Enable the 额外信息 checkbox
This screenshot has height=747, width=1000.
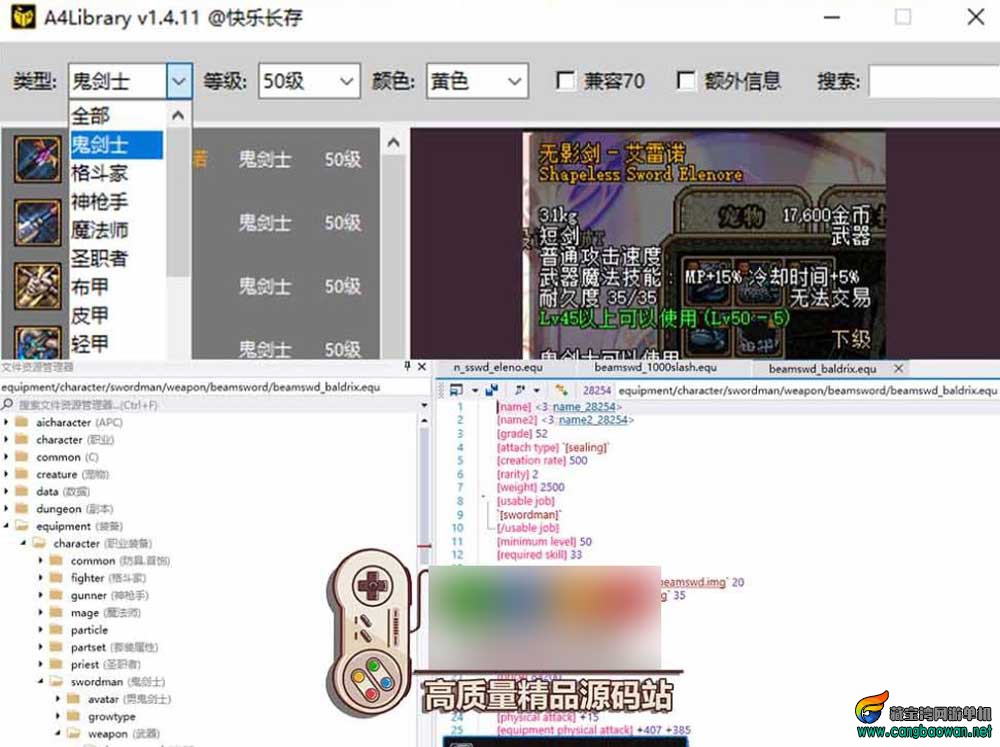(x=686, y=81)
